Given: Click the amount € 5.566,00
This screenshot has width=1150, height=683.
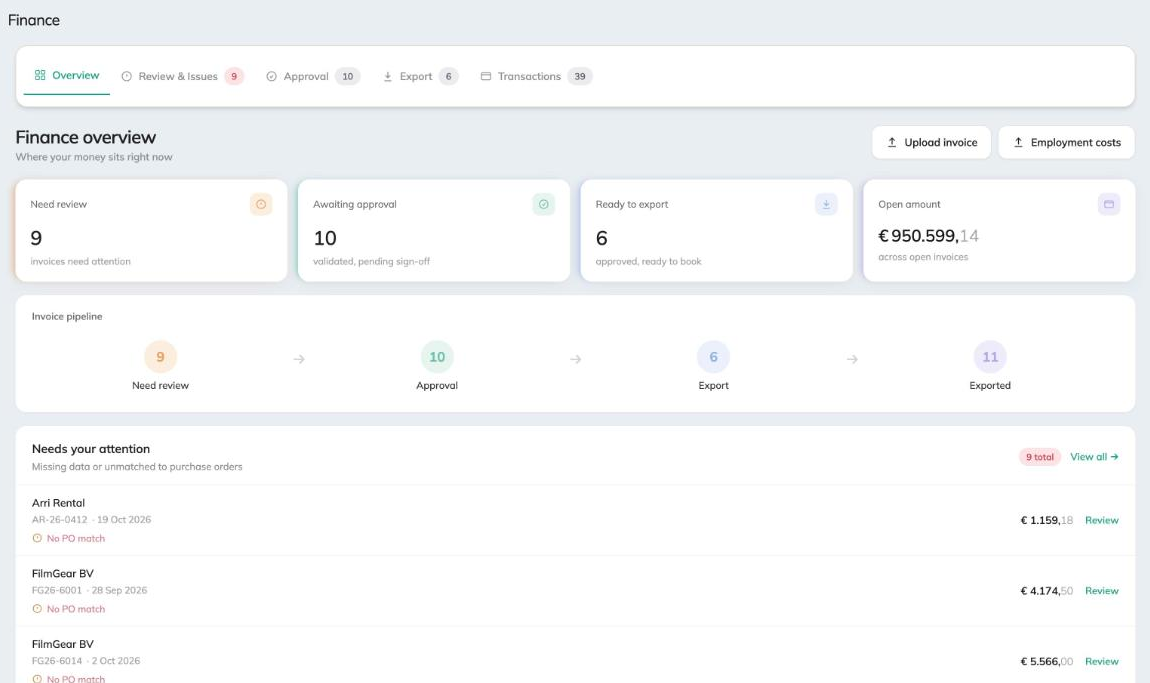Looking at the screenshot, I should point(1047,661).
